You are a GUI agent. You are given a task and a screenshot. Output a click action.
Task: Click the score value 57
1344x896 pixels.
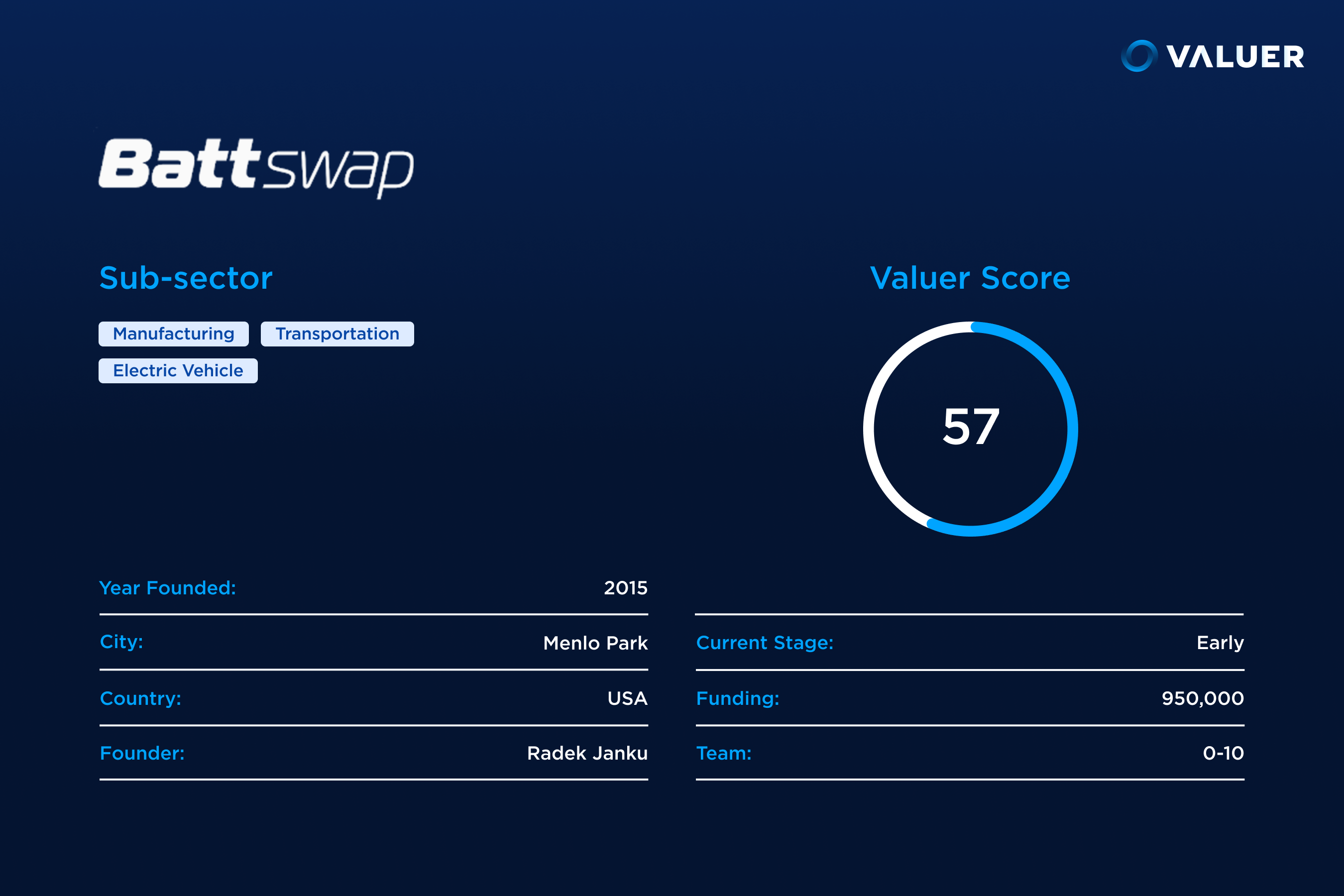tap(971, 426)
